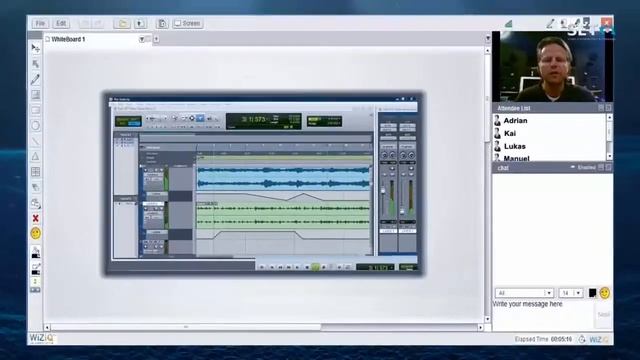Minimize the chat panel

click(x=601, y=167)
